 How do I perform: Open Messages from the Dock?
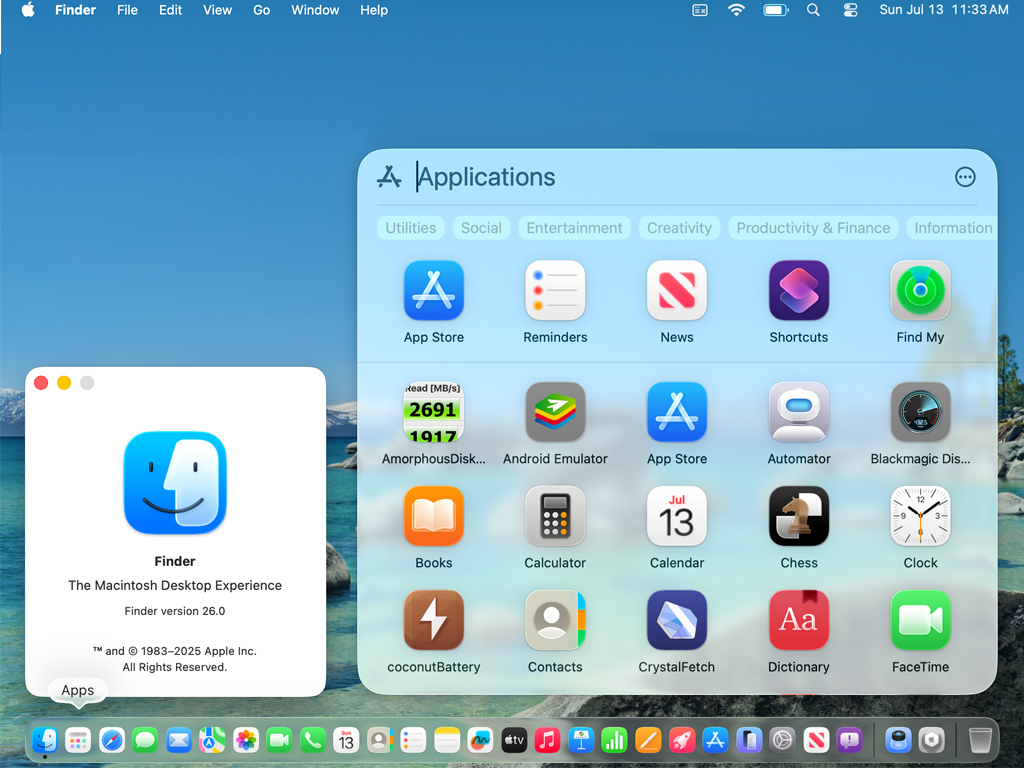(145, 740)
